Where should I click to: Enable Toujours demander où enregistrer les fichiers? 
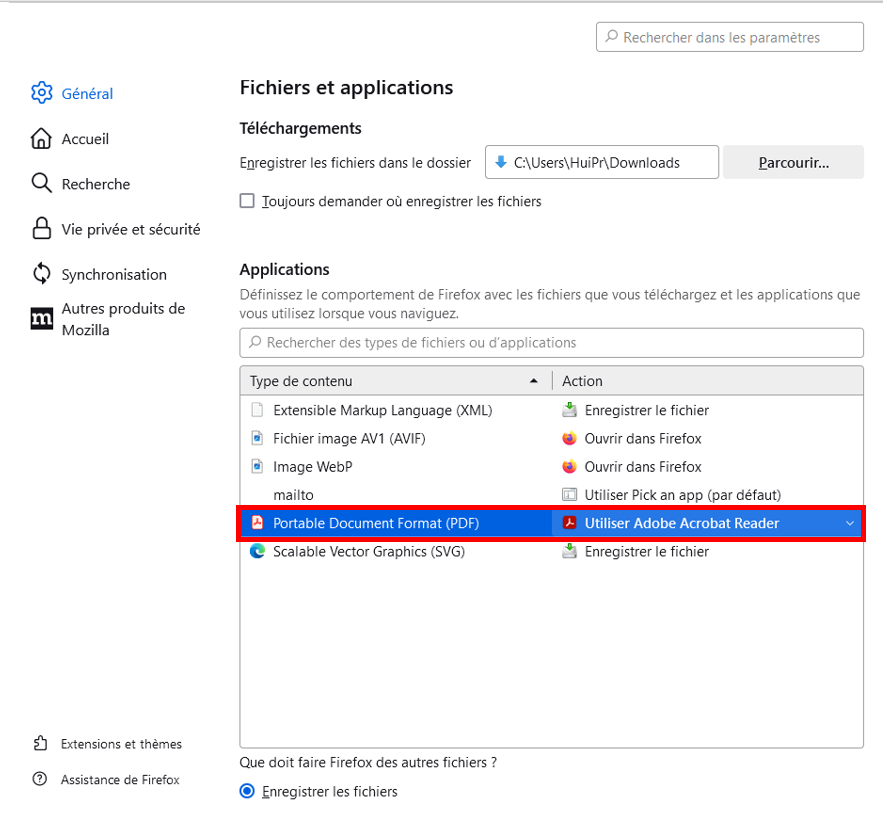[x=247, y=201]
